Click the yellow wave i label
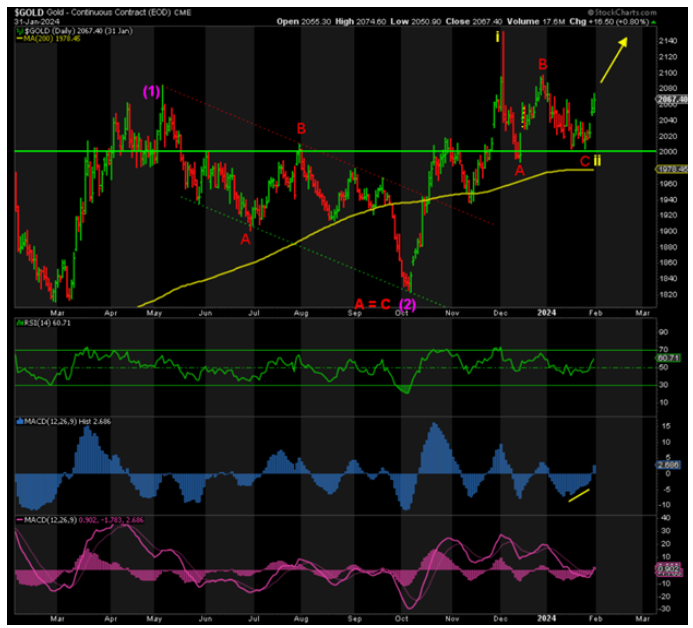This screenshot has width=693, height=628. [499, 37]
